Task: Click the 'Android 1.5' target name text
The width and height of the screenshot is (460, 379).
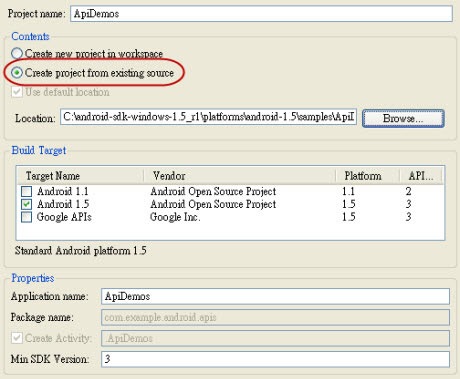Action: pos(63,204)
